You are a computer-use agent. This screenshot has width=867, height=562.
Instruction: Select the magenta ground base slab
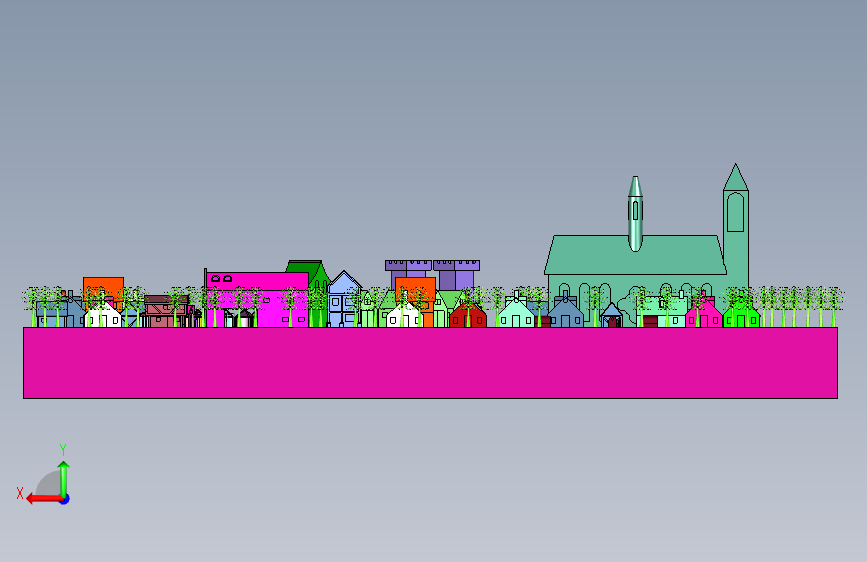tap(430, 363)
